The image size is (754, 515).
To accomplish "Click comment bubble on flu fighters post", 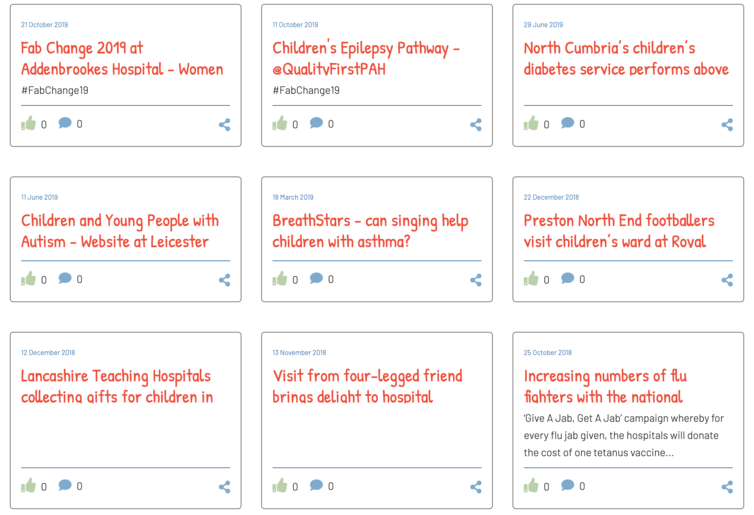I will click(567, 485).
